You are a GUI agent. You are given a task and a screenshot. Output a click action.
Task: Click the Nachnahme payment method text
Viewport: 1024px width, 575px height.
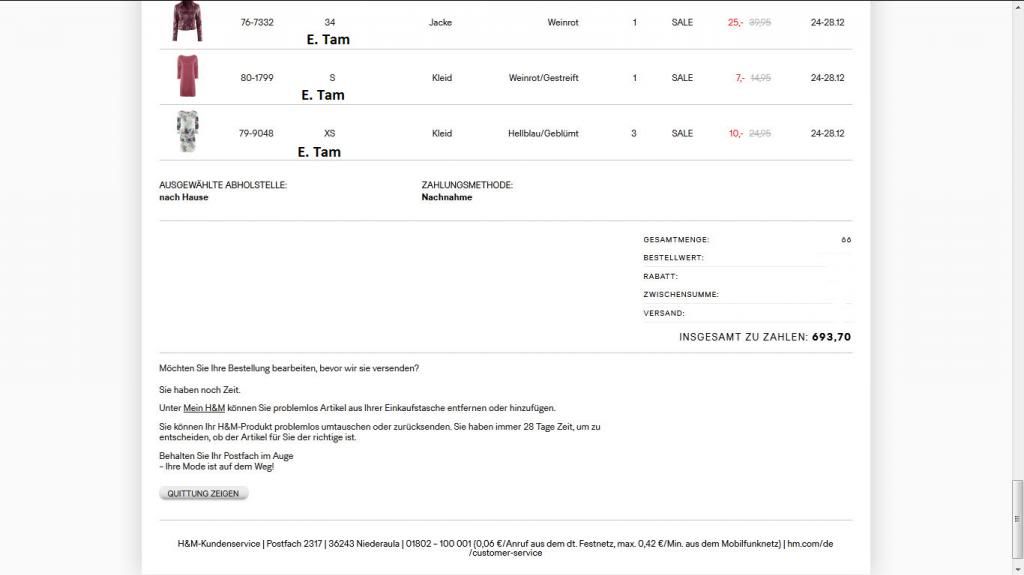pos(447,197)
